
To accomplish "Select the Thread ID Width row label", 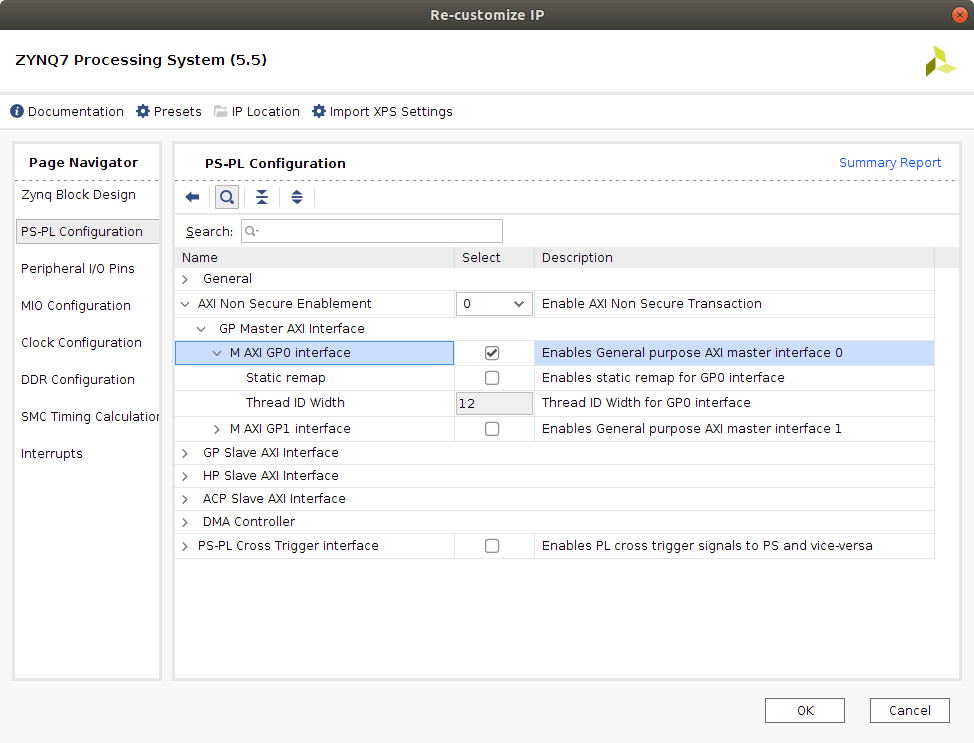I will point(295,403).
